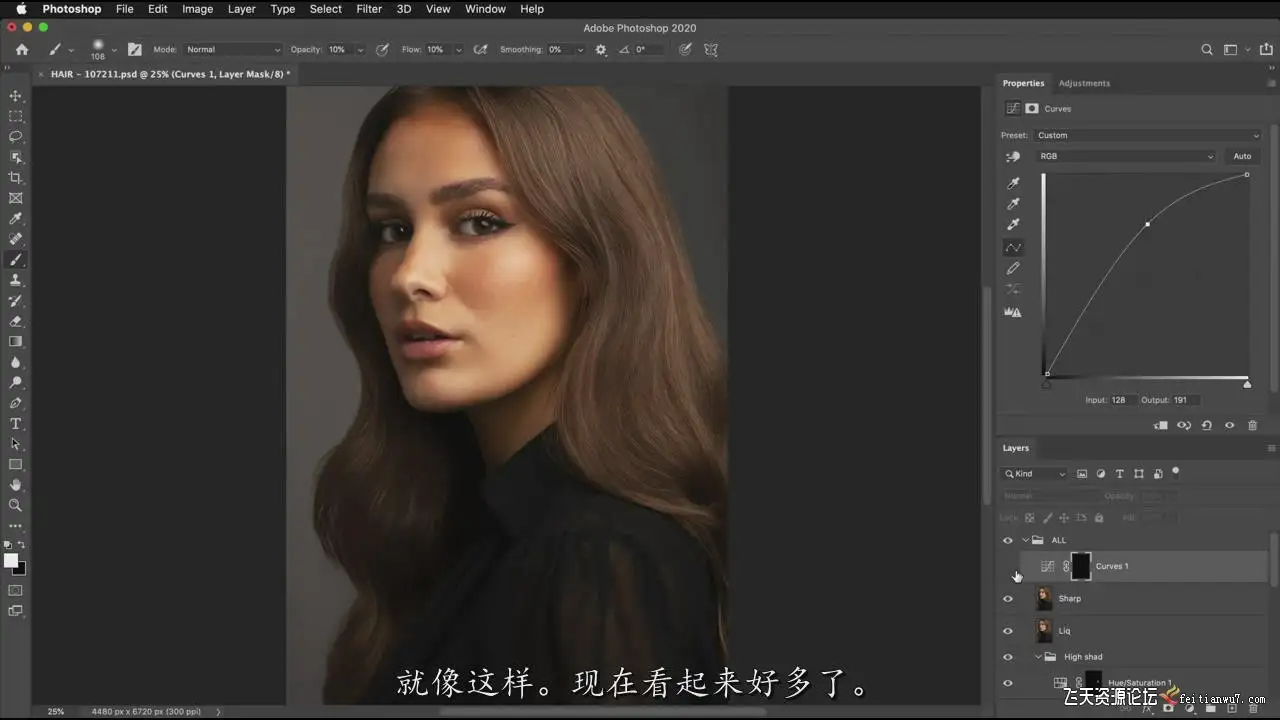The height and width of the screenshot is (720, 1280).
Task: Click the Auto button in Curves
Action: click(1242, 156)
